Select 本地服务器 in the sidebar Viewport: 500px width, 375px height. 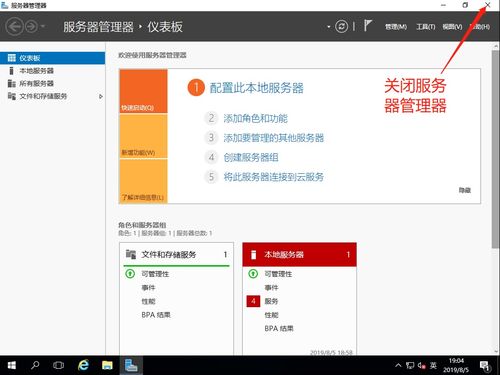[x=52, y=71]
